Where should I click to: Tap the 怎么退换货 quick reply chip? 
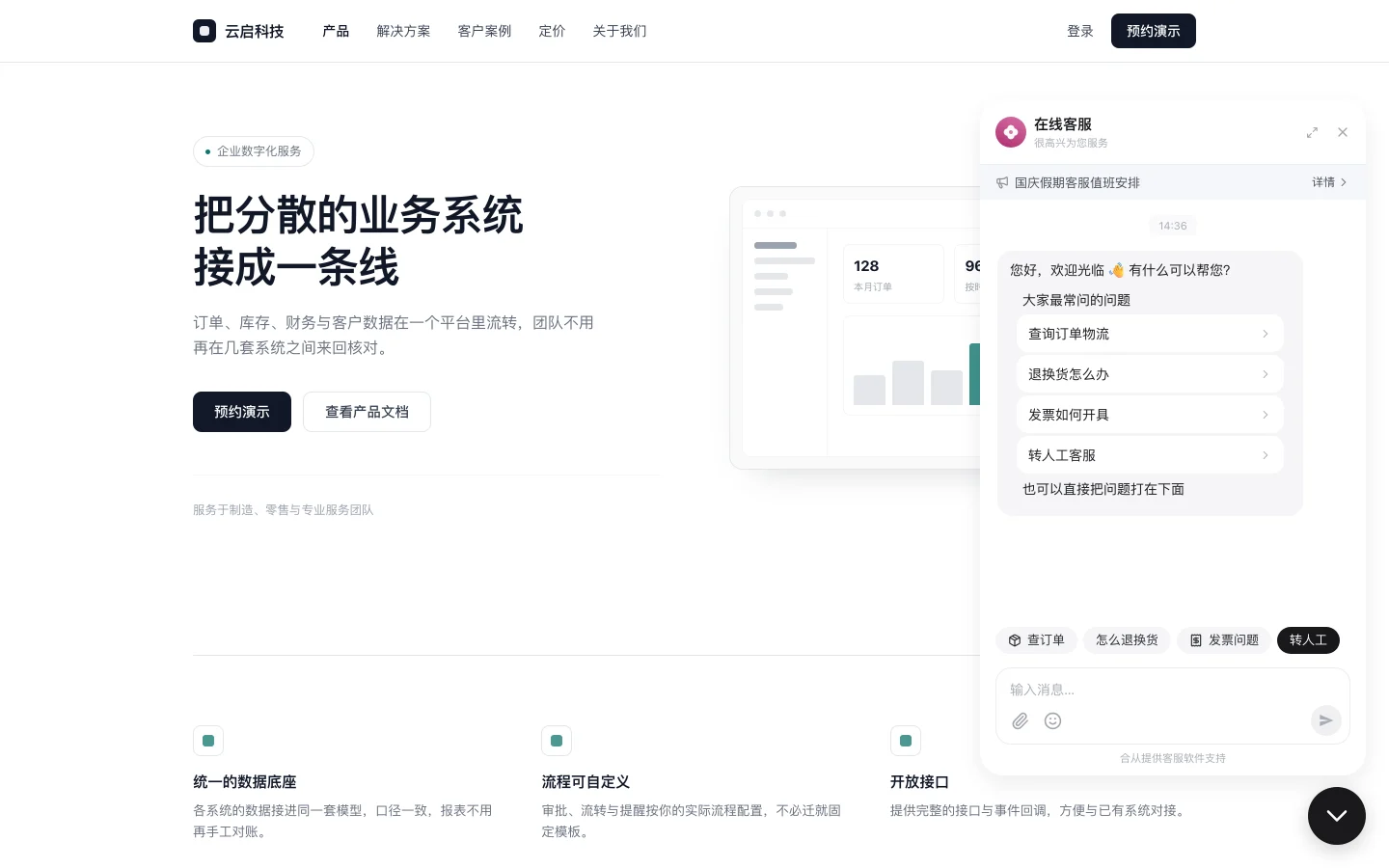tap(1127, 640)
